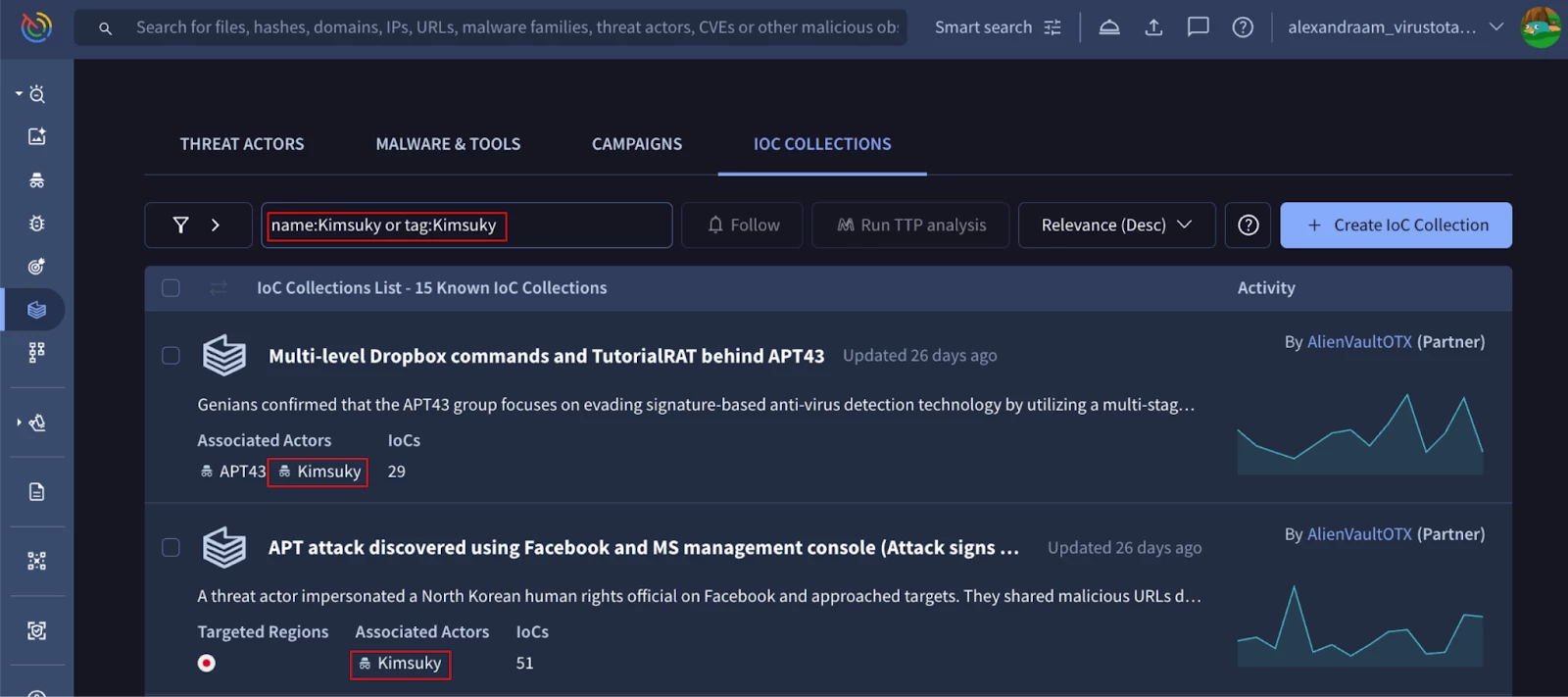
Task: Click the notifications bell icon
Action: 1109,27
